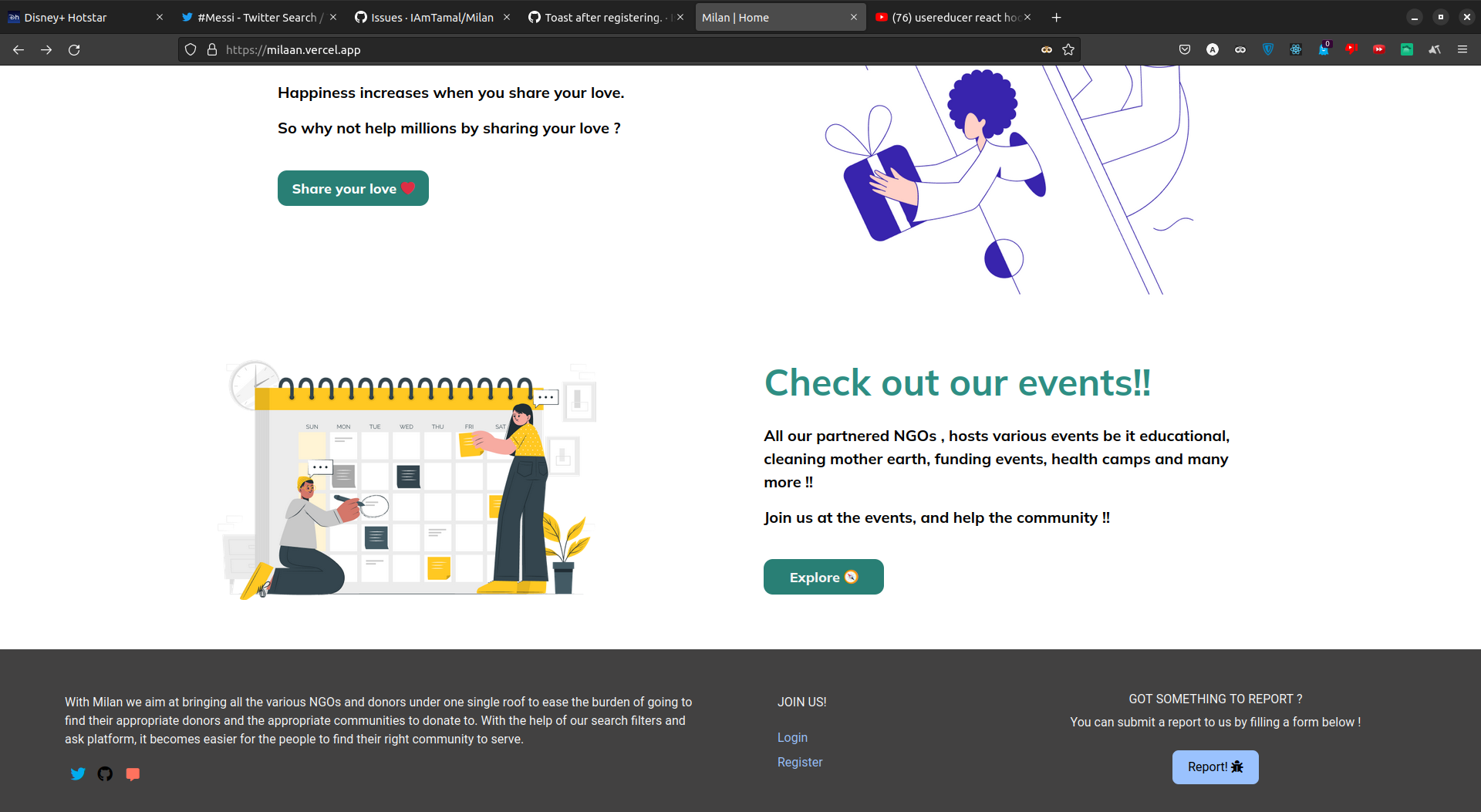Open the blue shield VPN extension
1481x812 pixels.
click(1267, 49)
